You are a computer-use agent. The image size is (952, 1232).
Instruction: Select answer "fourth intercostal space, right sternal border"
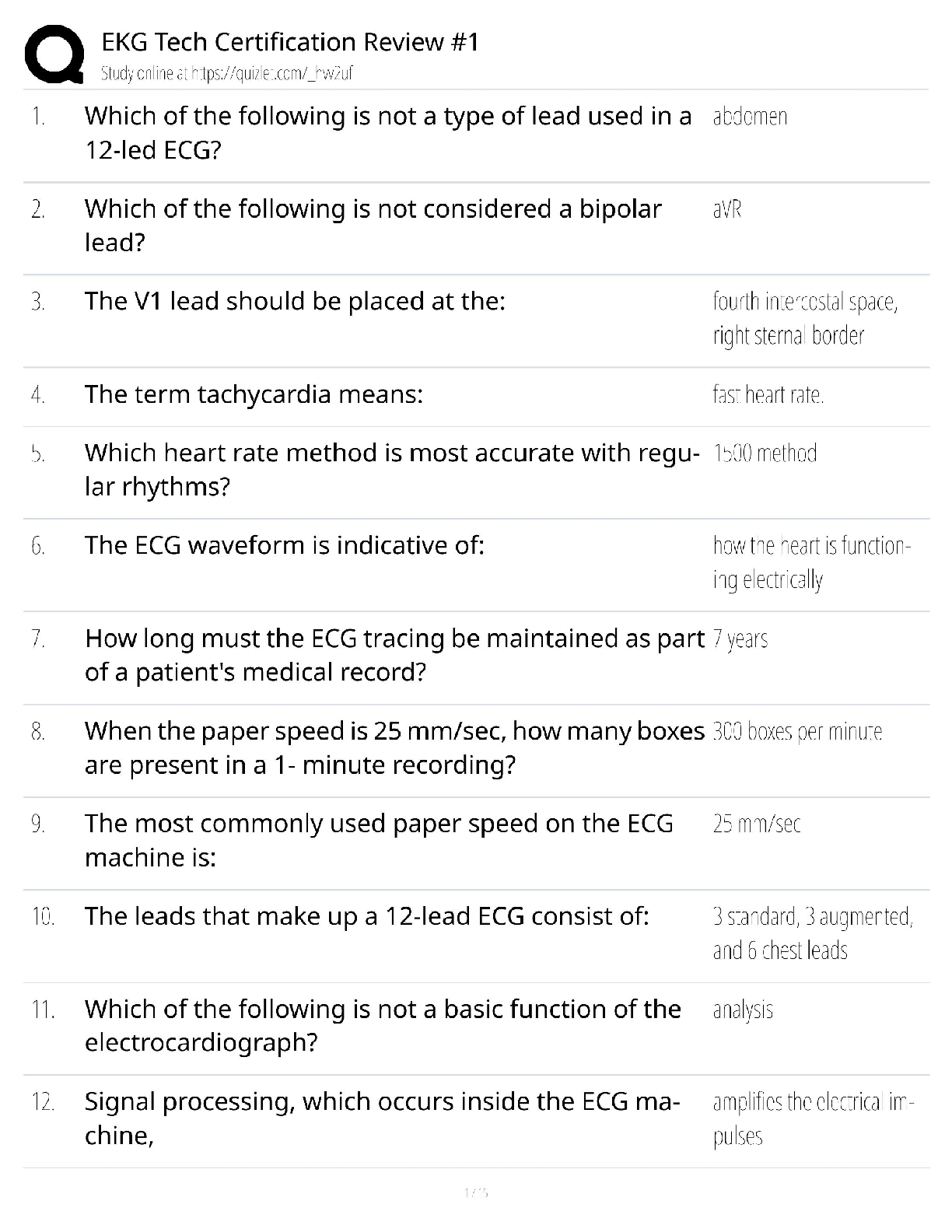[804, 318]
